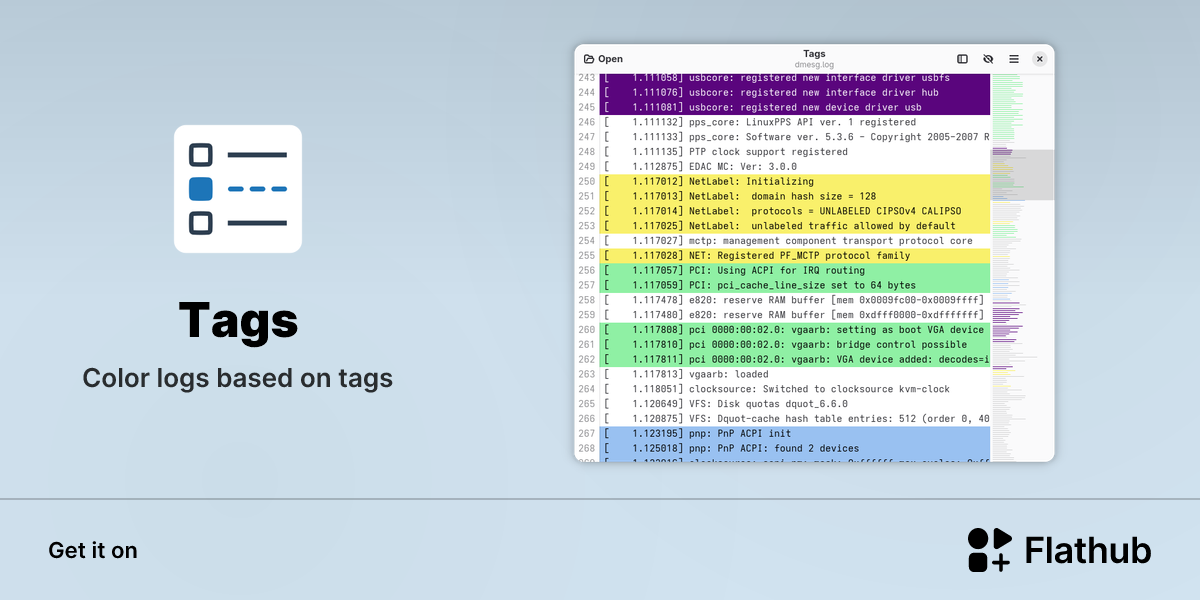Select blue pnp: PnP ACPI init line
This screenshot has height=600, width=1200.
pos(795,433)
